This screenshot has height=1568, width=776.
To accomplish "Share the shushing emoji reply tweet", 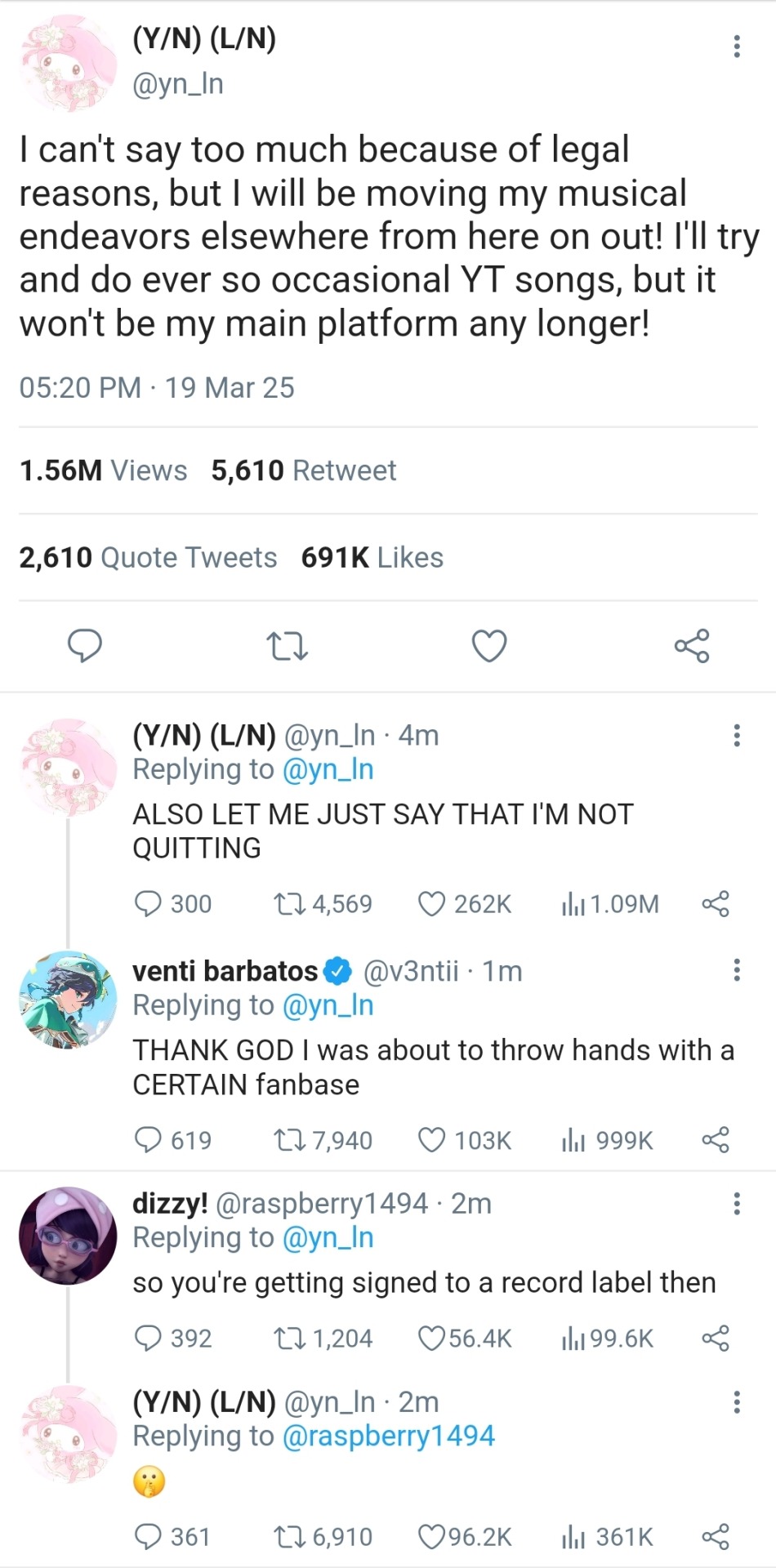I will coord(716,1537).
